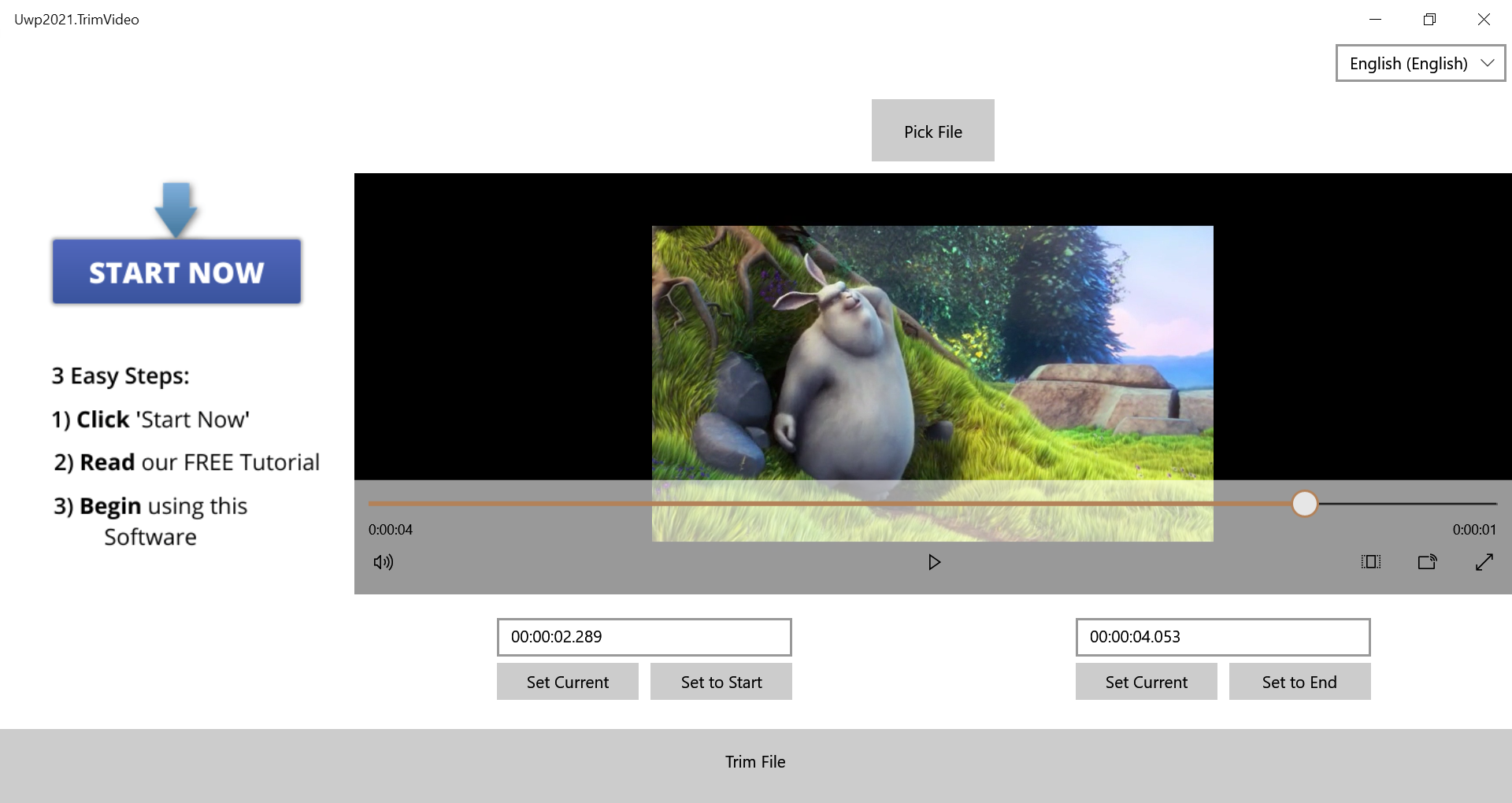Viewport: 1512px width, 803px height.
Task: Click the Set to End button
Action: [x=1299, y=682]
